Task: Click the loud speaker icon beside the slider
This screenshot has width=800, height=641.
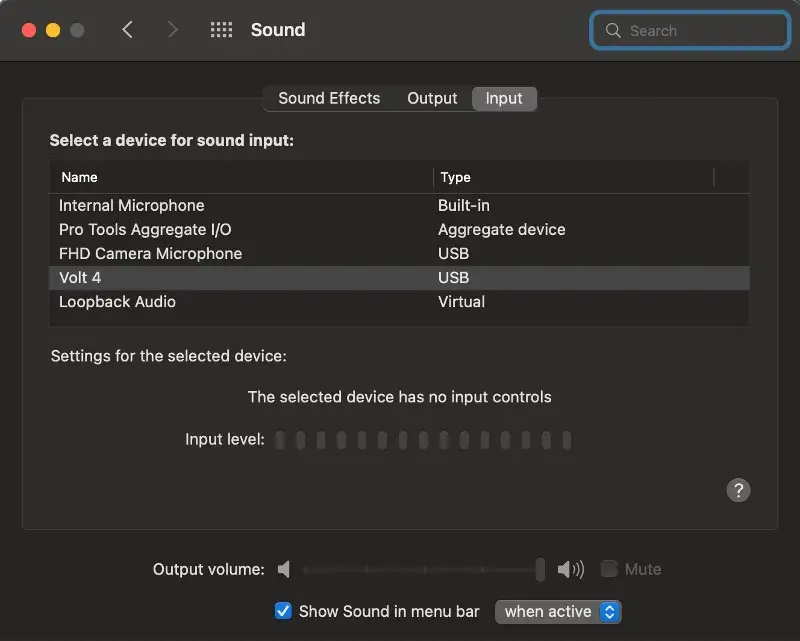Action: coord(570,569)
